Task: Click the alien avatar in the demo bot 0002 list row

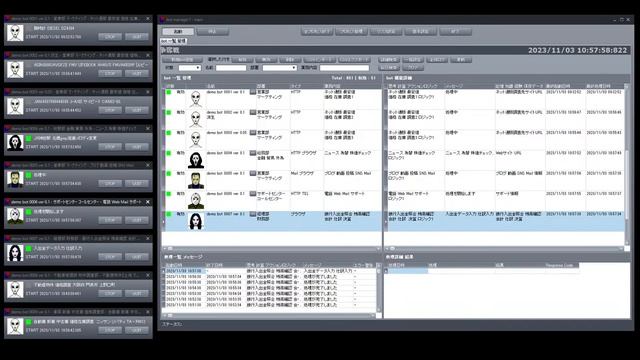Action: coord(196,119)
